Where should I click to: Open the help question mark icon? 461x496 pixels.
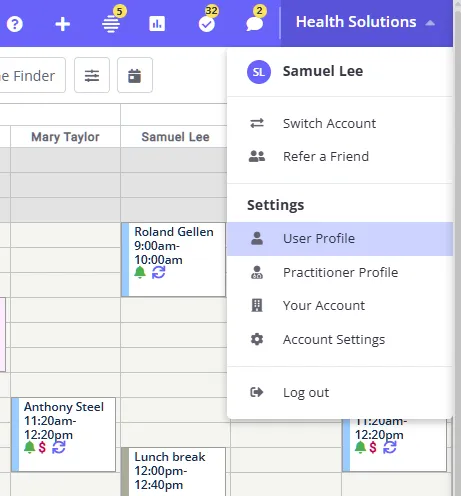pos(15,24)
